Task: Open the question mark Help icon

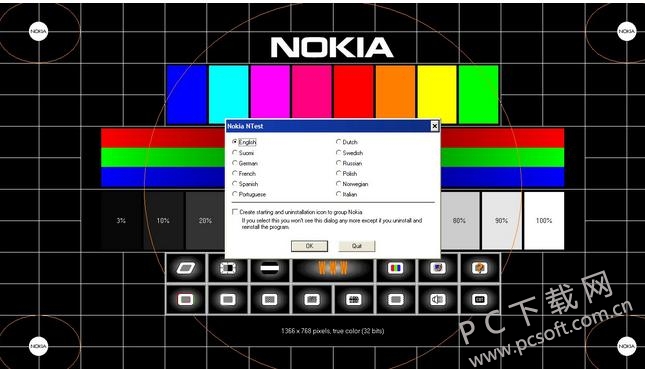Action: pyautogui.click(x=480, y=269)
